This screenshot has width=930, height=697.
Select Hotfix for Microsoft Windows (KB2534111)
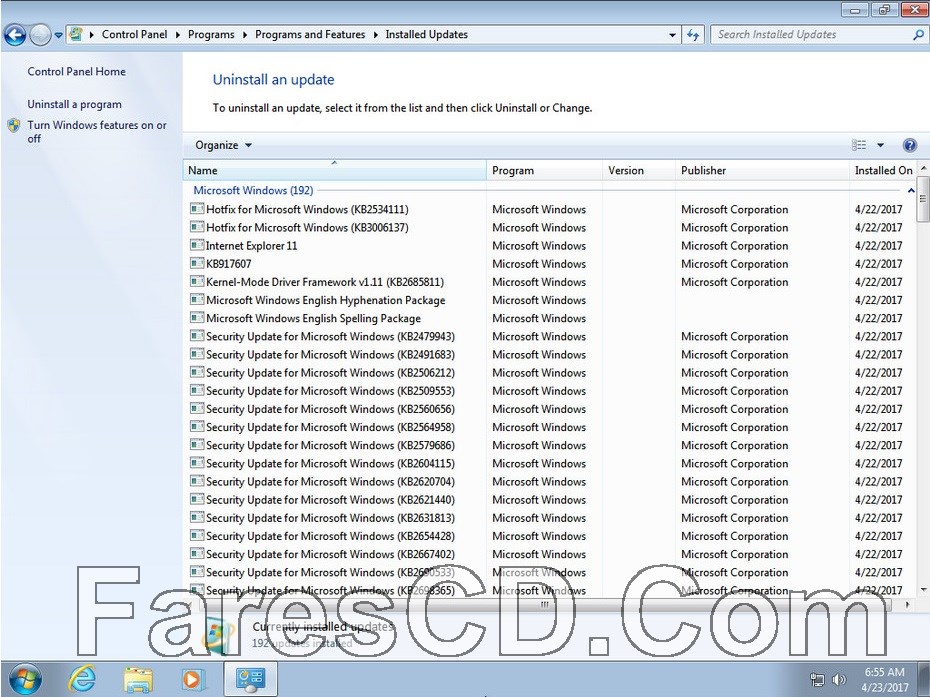[307, 209]
